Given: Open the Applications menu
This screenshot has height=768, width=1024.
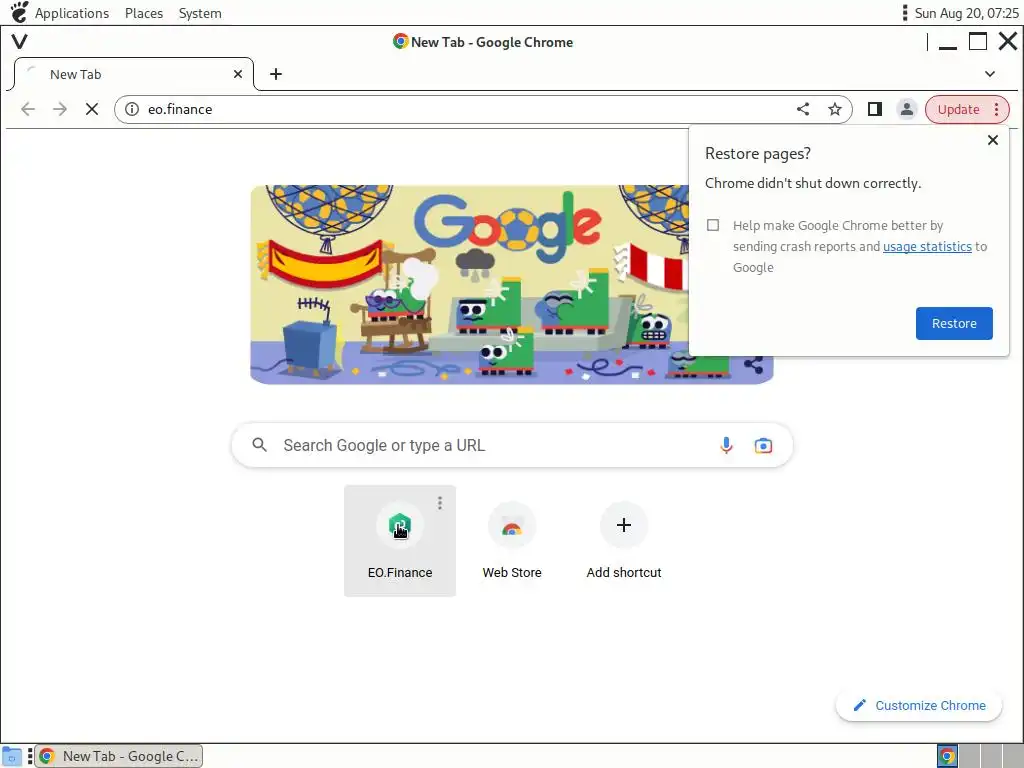Looking at the screenshot, I should pyautogui.click(x=72, y=13).
